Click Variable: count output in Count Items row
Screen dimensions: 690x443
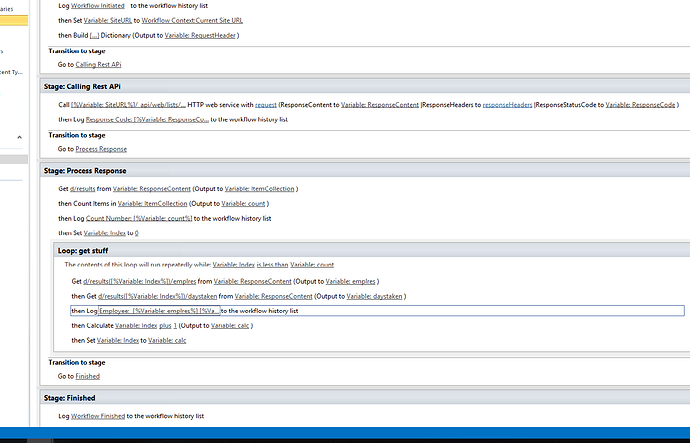243,203
